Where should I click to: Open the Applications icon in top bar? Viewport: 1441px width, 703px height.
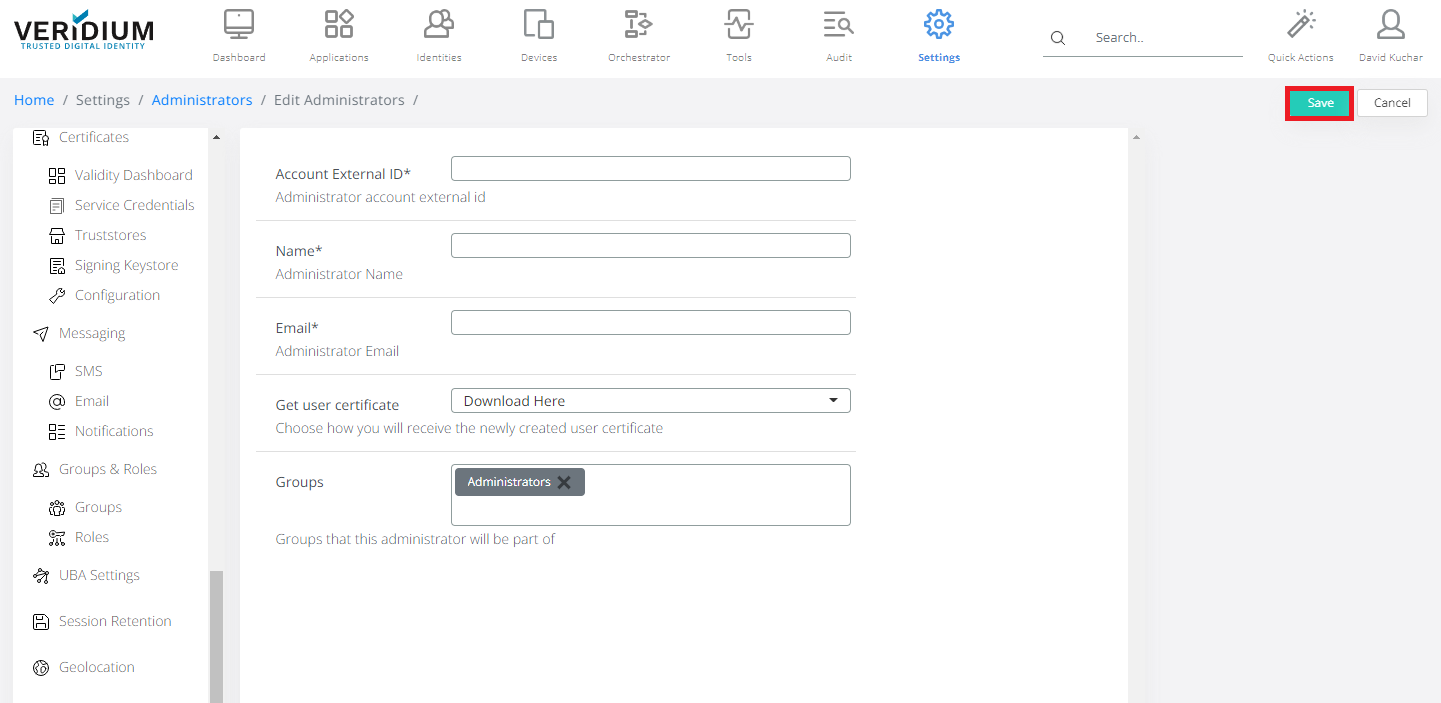coord(339,24)
